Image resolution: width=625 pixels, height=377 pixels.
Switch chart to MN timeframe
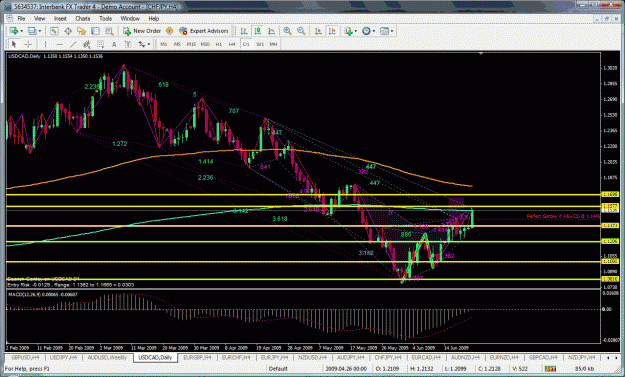[x=273, y=44]
